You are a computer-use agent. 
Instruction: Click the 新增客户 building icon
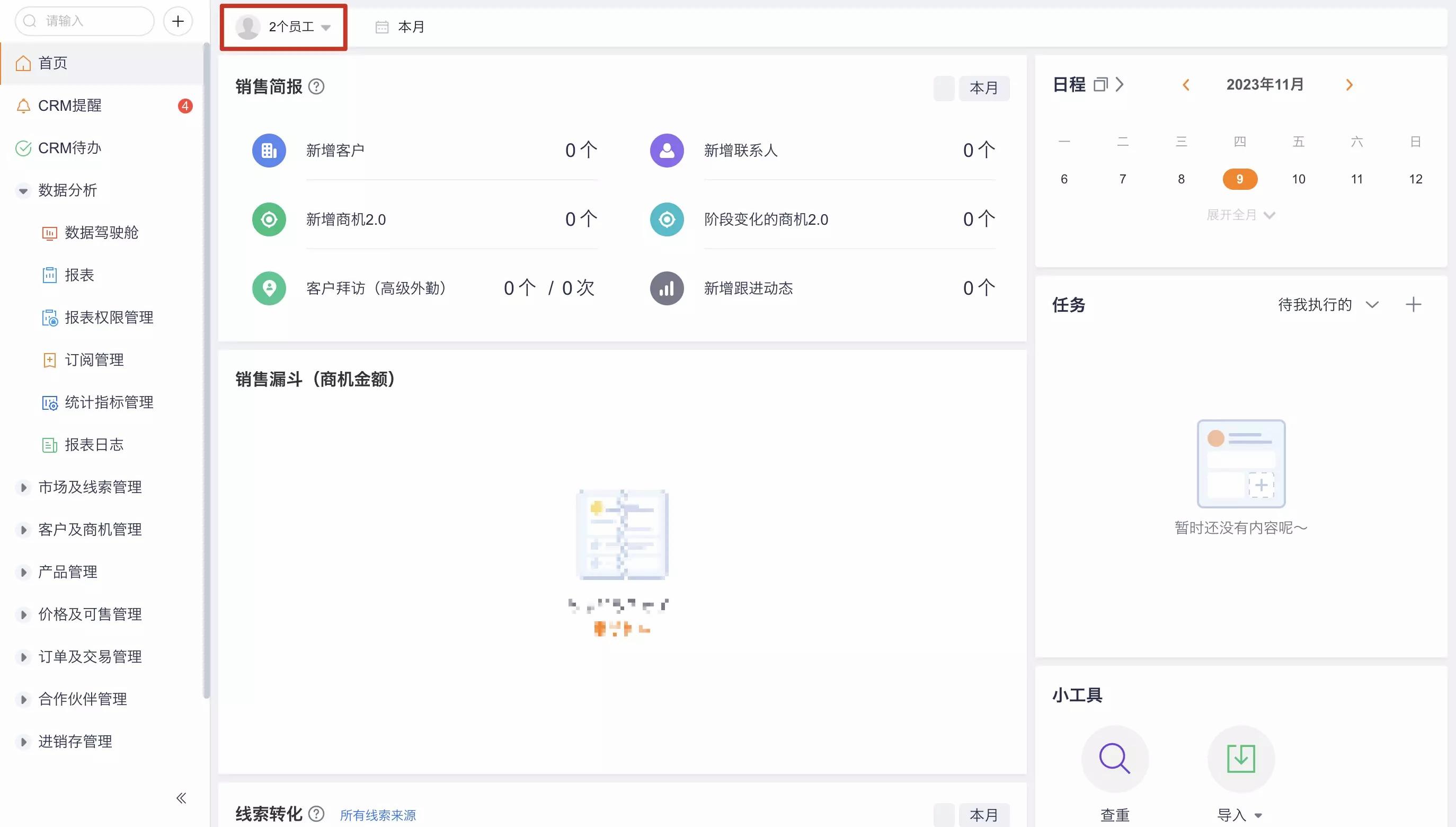click(269, 151)
